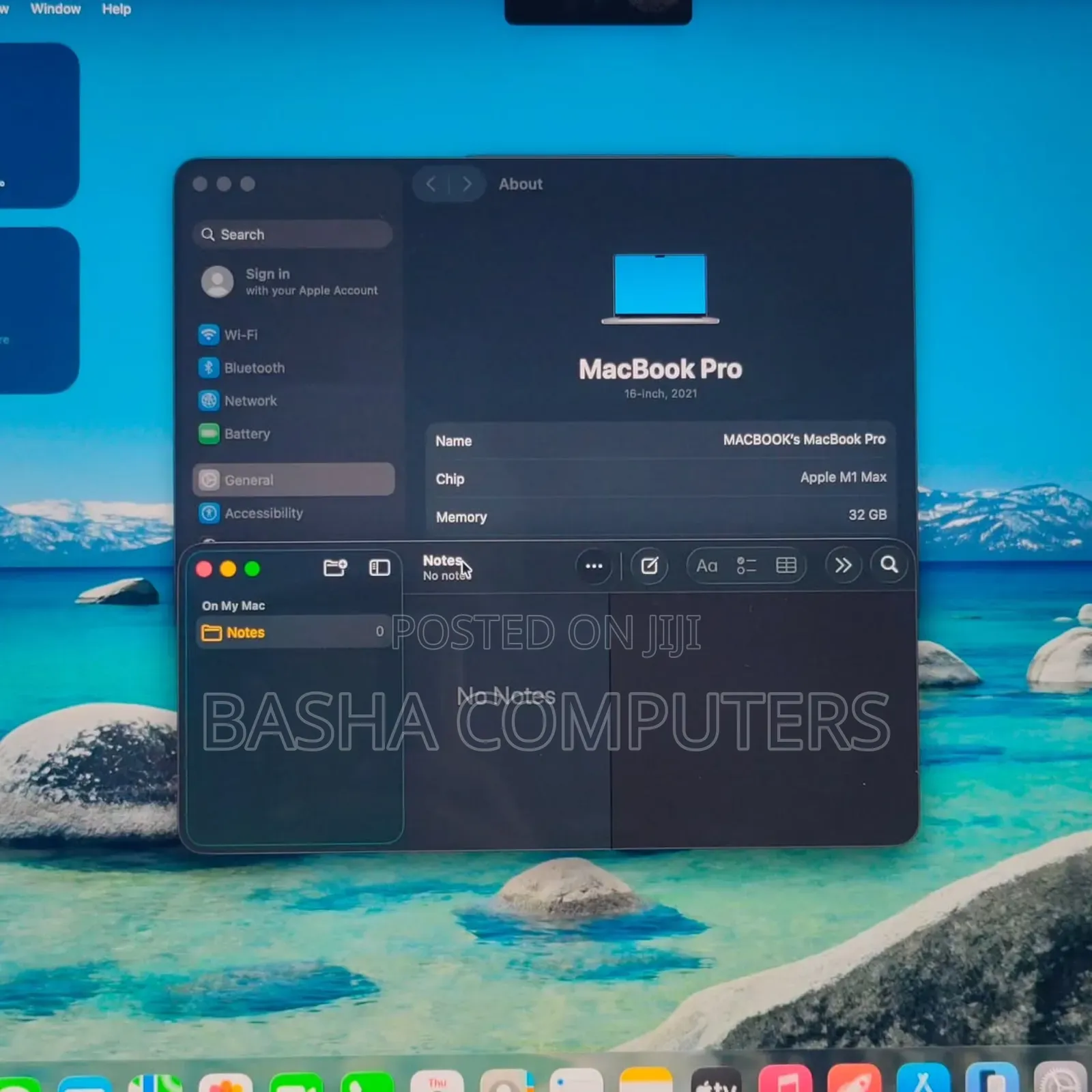The height and width of the screenshot is (1092, 1092).
Task: Create a new folder in Notes
Action: tap(335, 567)
